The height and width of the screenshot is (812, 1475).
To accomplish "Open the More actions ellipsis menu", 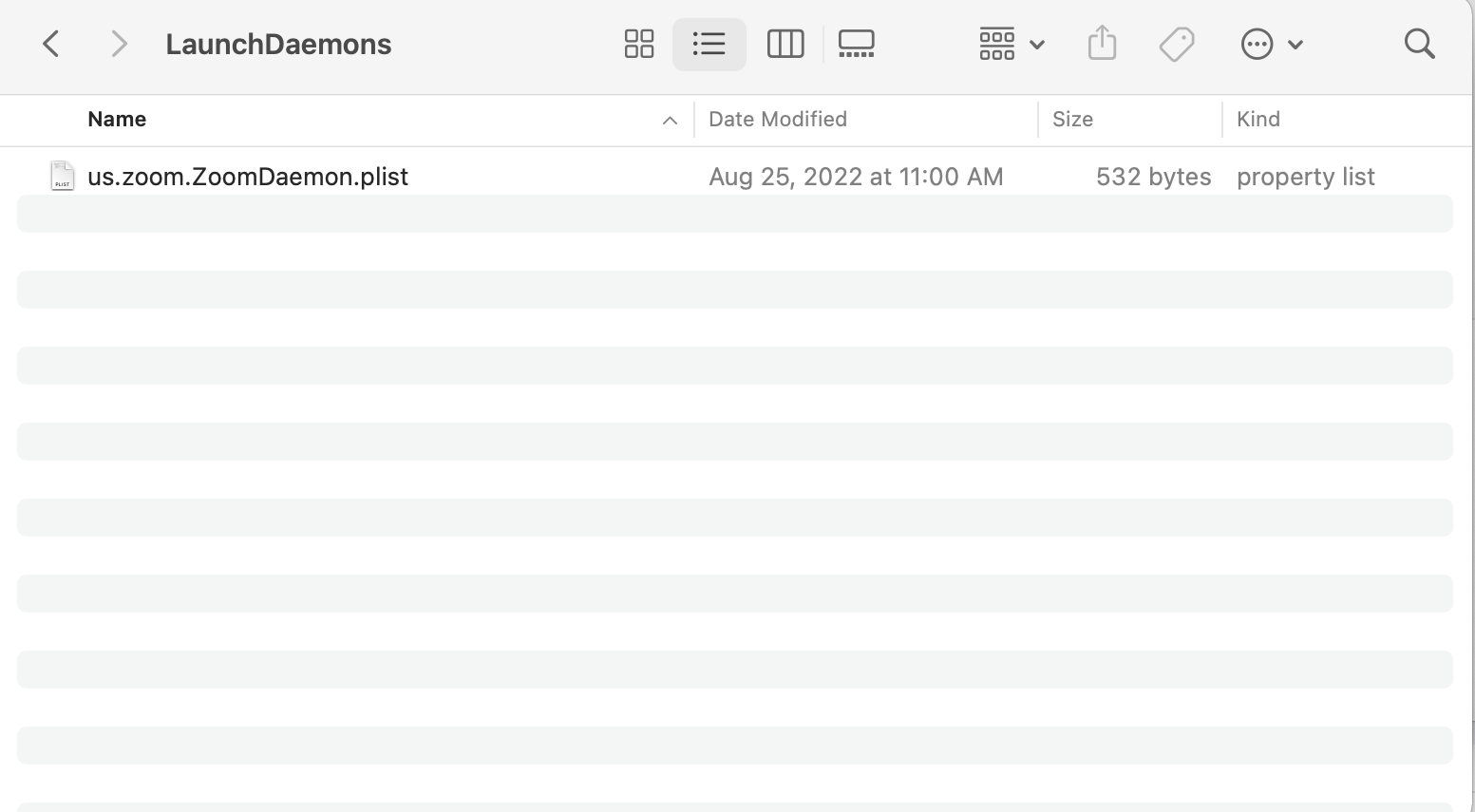I will click(1271, 44).
